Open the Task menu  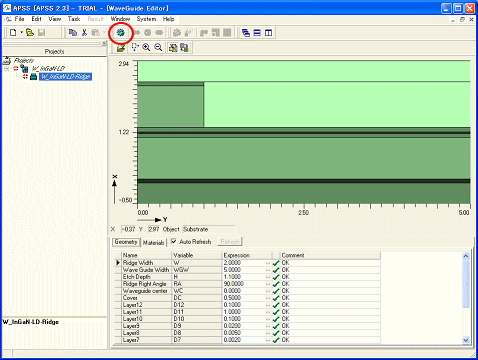pyautogui.click(x=74, y=19)
